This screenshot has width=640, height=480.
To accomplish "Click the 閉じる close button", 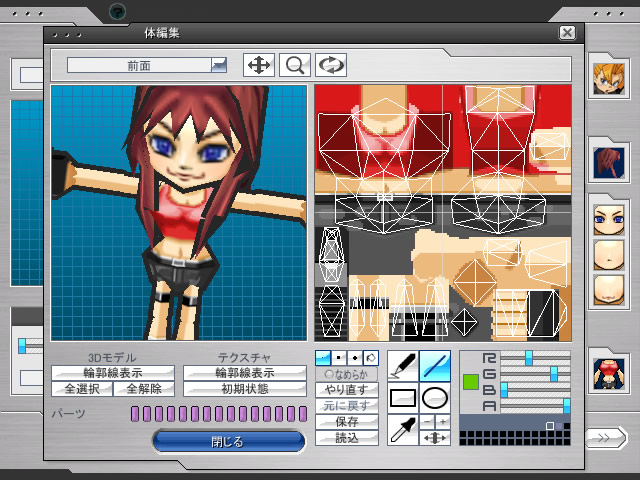I will [229, 441].
